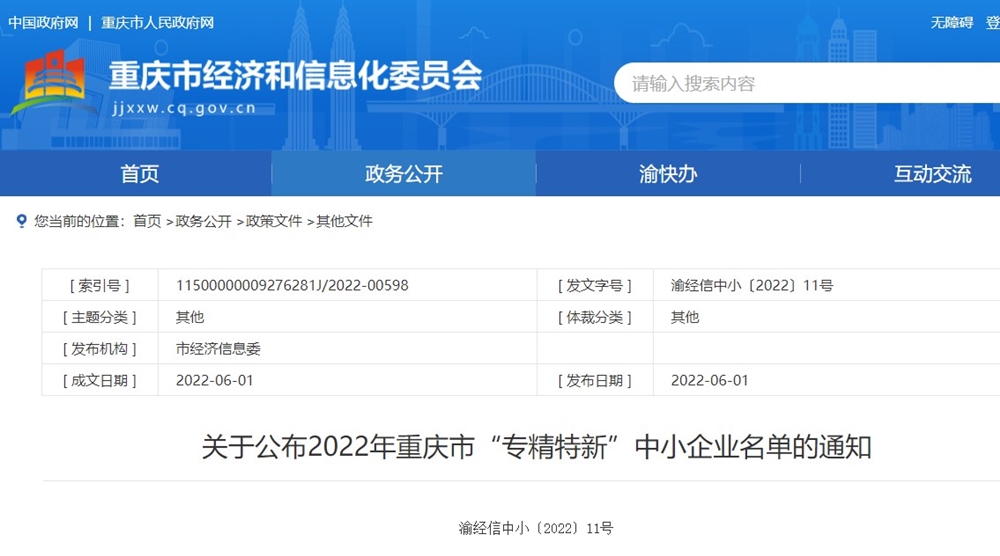Click the article title about 专精特新 企业名单

(x=536, y=446)
